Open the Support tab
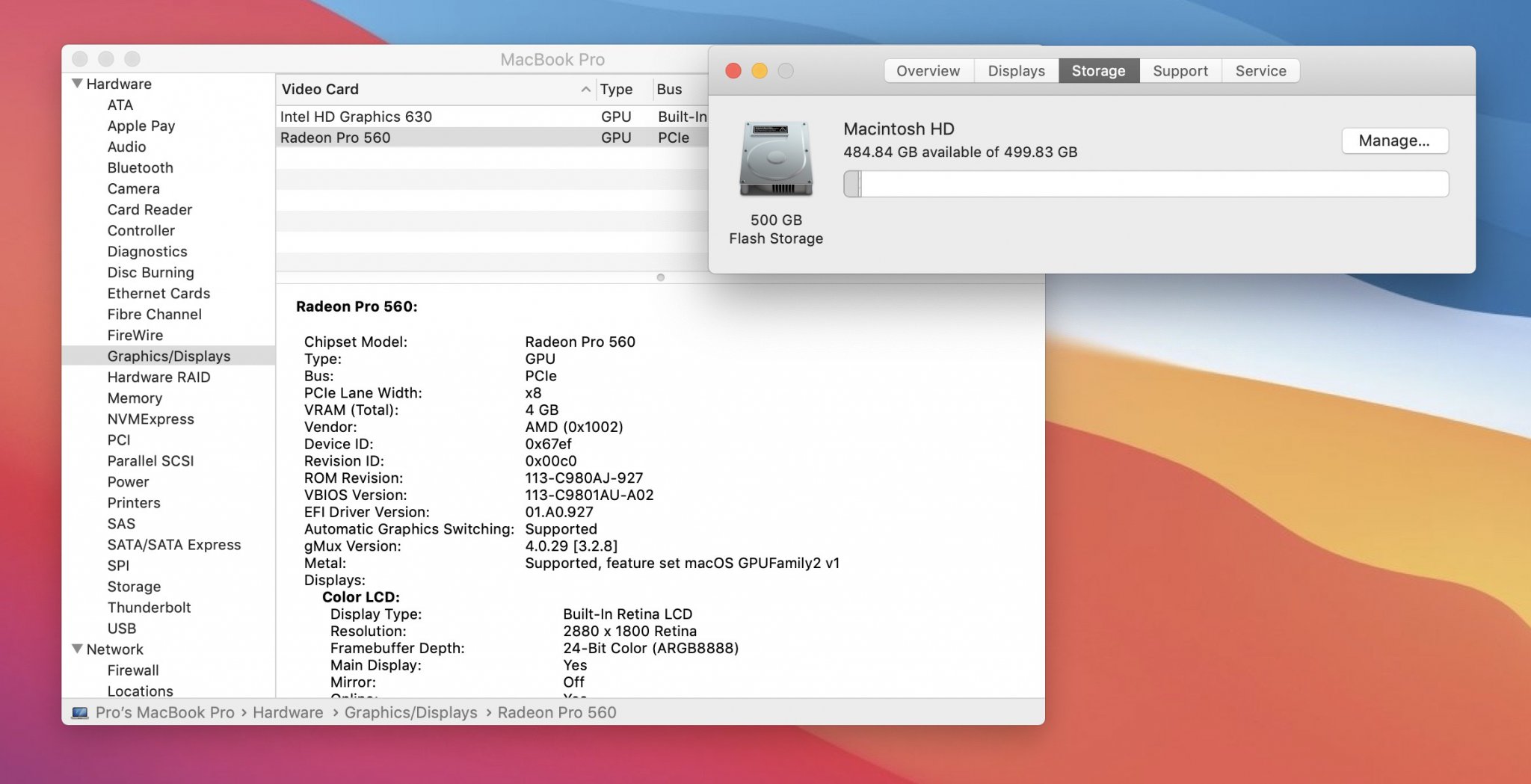This screenshot has width=1531, height=784. tap(1180, 71)
